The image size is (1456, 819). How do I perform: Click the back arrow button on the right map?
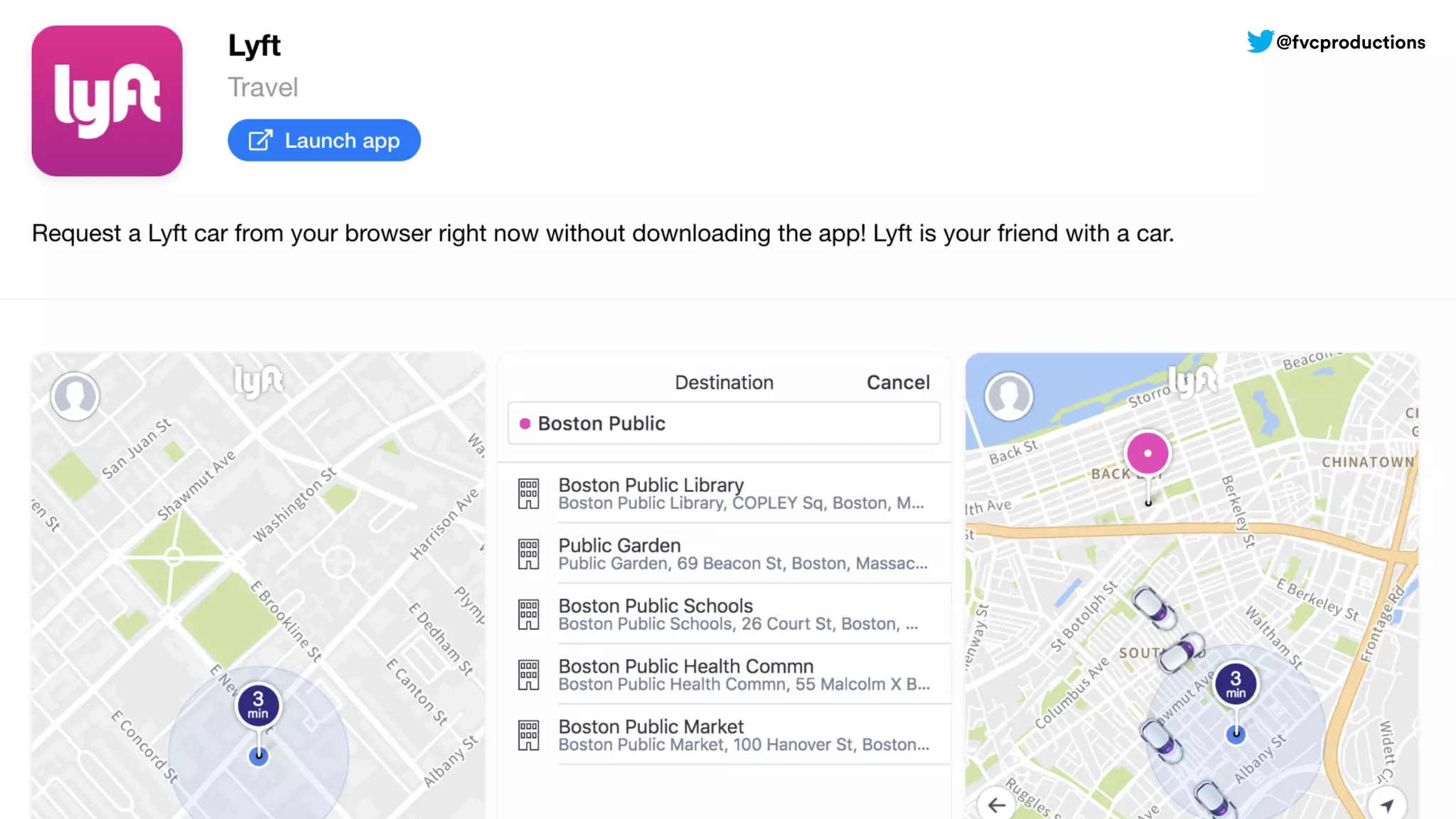[997, 804]
